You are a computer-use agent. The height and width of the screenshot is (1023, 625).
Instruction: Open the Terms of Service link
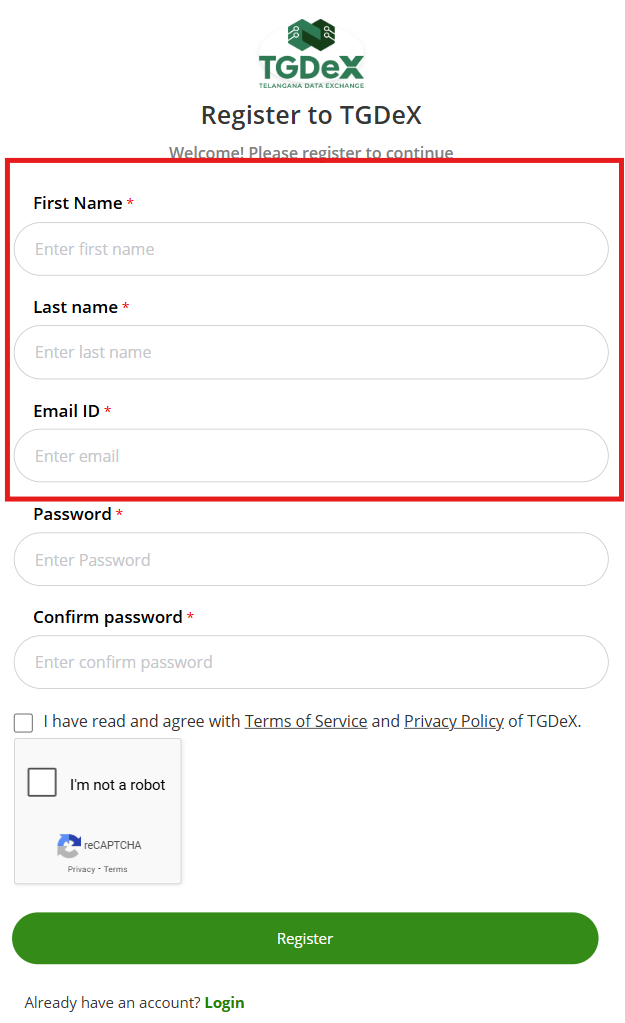coord(306,721)
